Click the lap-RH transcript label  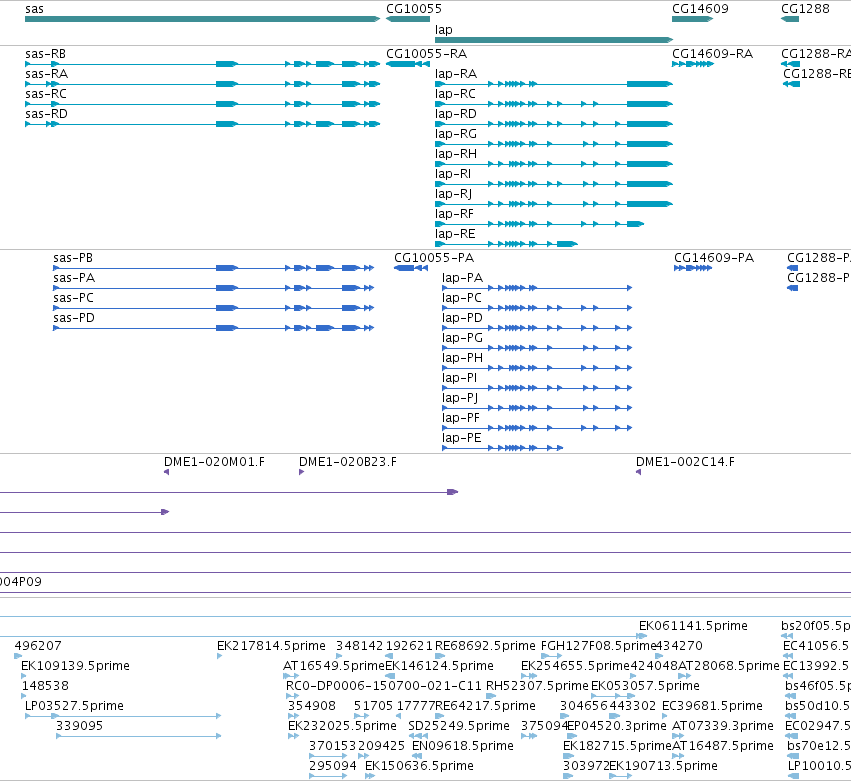point(456,154)
